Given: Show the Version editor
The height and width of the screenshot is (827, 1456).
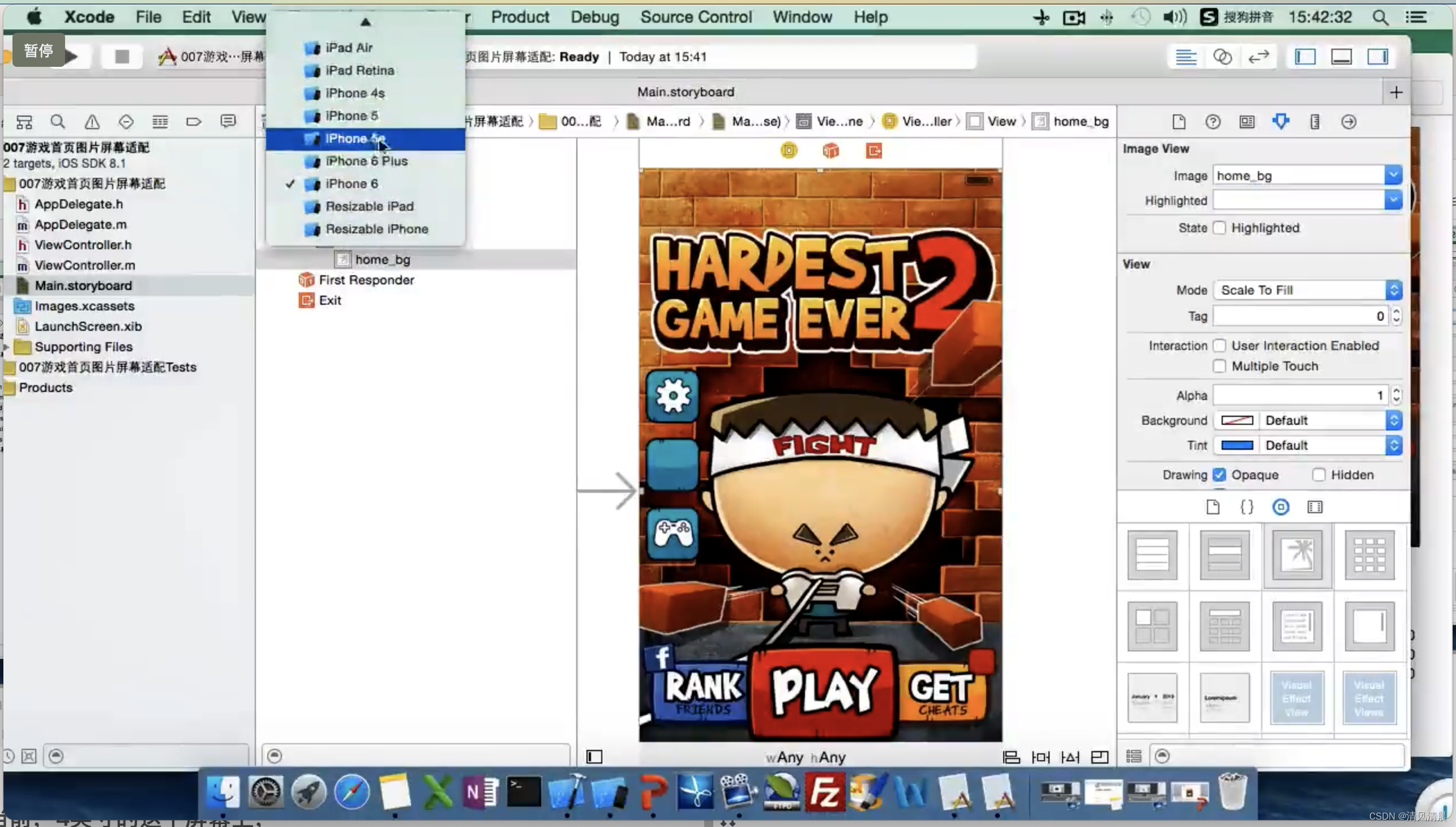Looking at the screenshot, I should click(x=1258, y=57).
